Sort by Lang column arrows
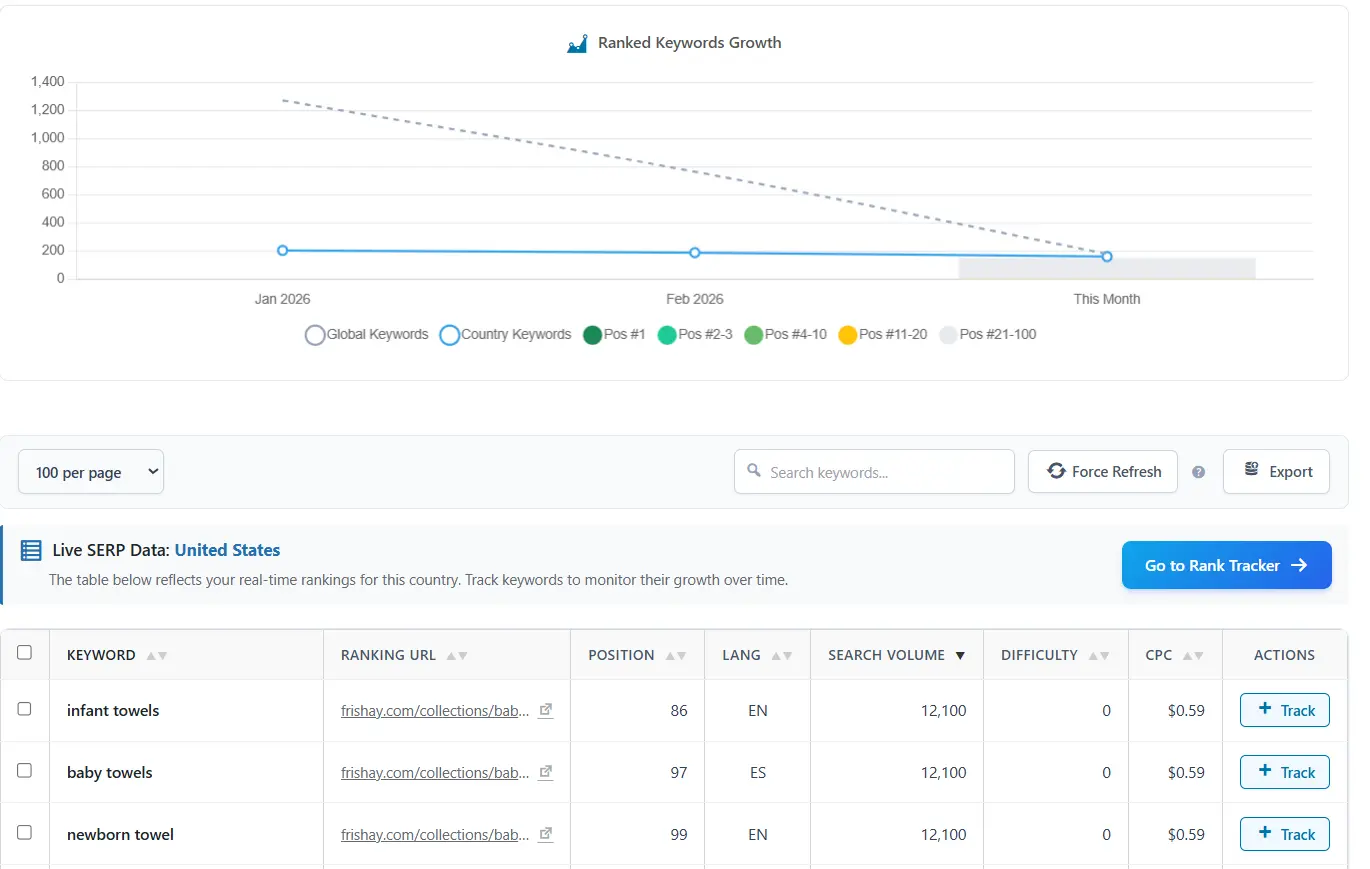The width and height of the screenshot is (1370, 869). (x=782, y=656)
